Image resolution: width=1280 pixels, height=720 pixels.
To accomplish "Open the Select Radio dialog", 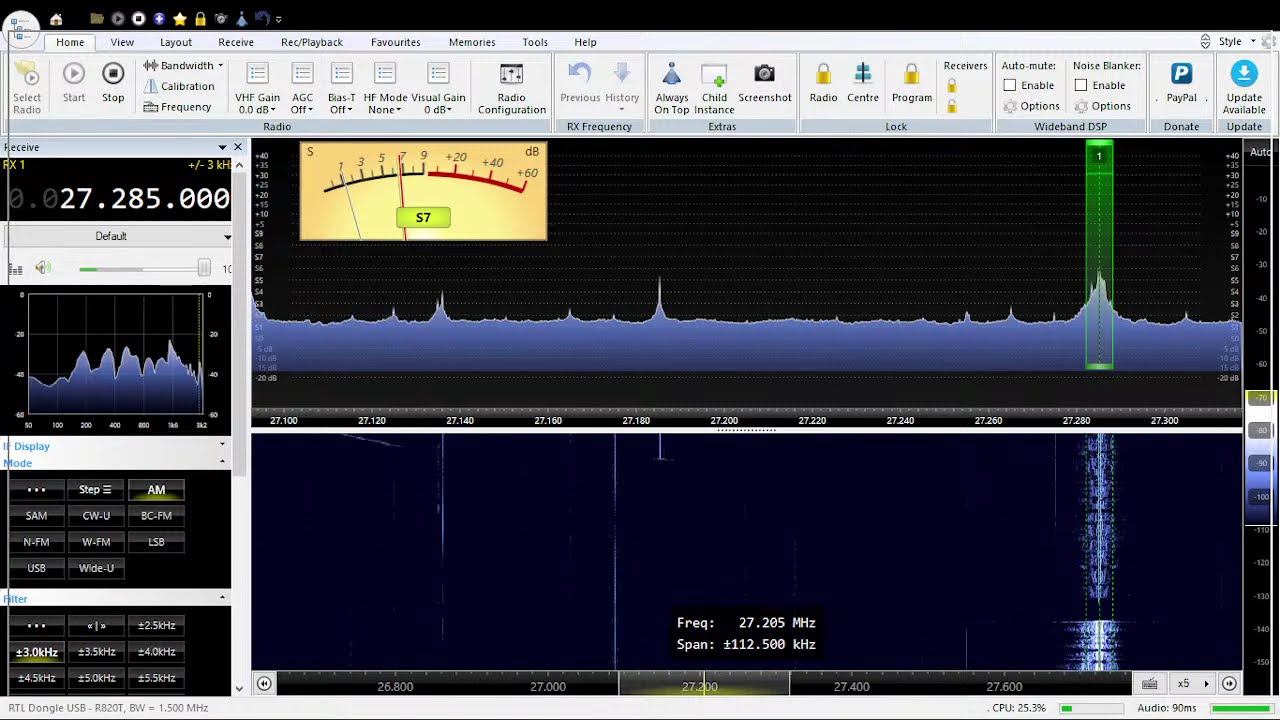I will click(x=27, y=85).
